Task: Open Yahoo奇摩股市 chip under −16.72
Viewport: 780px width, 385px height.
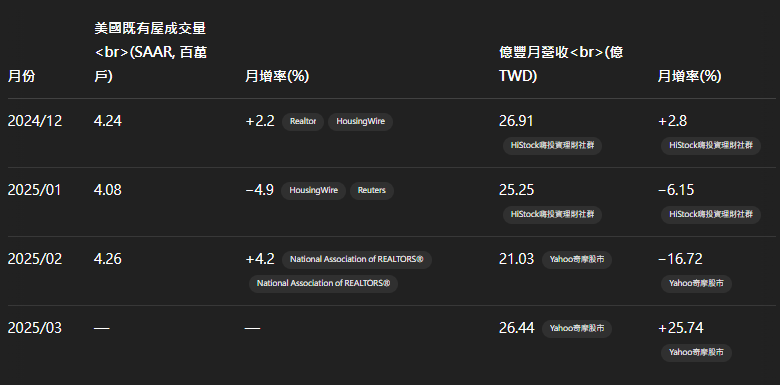Action: click(696, 284)
